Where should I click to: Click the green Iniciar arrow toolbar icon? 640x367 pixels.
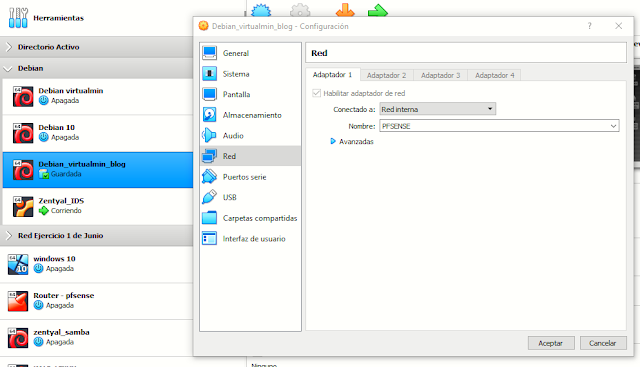[x=378, y=10]
